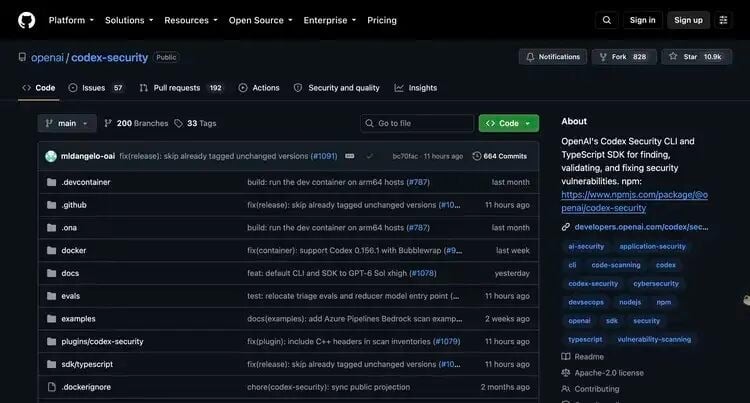Open pull request #1079 link

(x=446, y=341)
